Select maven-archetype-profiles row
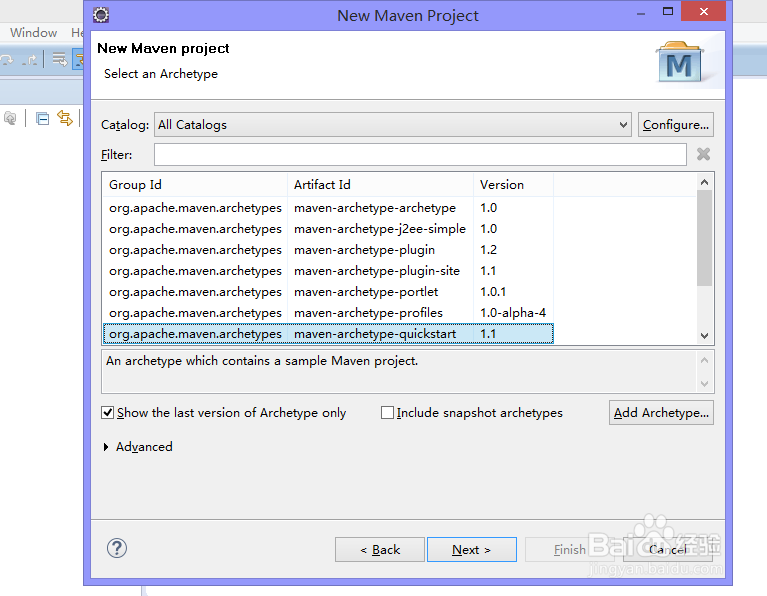 tap(328, 313)
